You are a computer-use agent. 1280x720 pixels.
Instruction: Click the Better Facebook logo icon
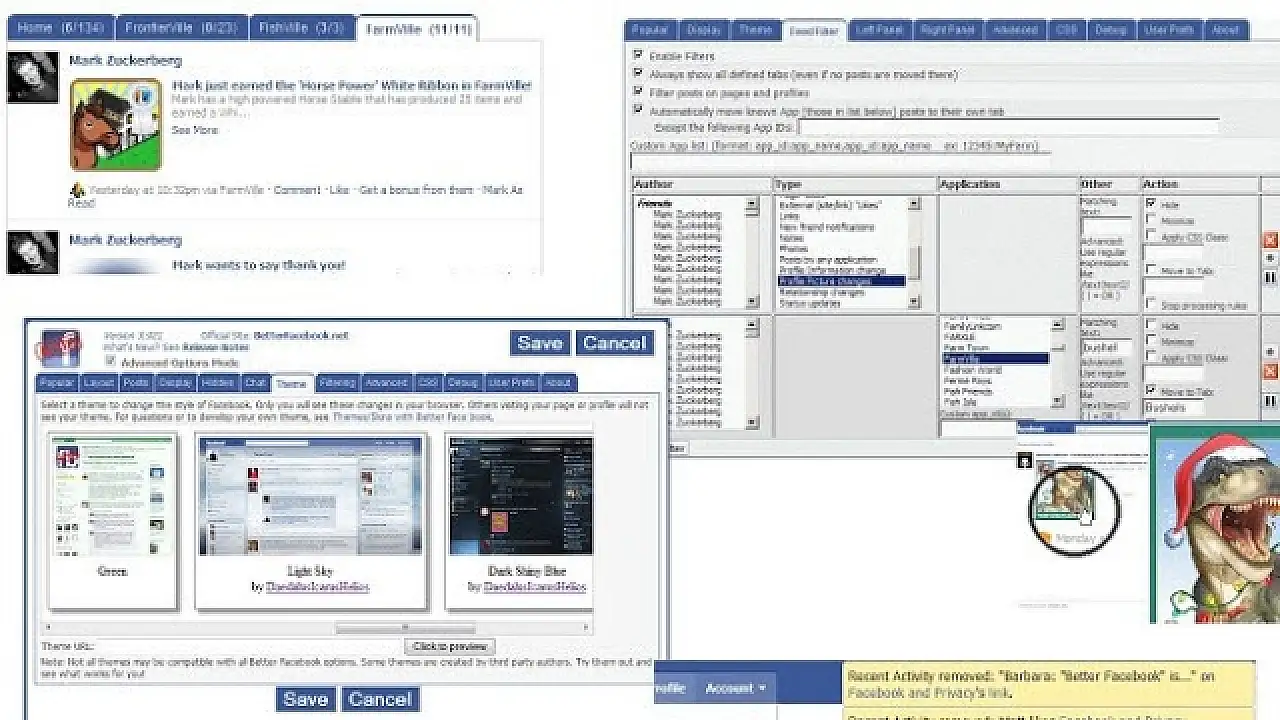(x=60, y=348)
